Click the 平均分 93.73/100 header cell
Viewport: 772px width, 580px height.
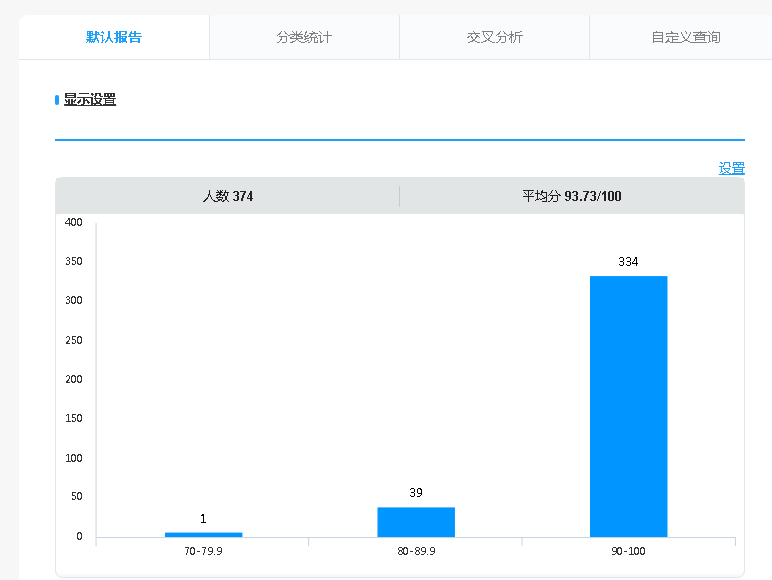[x=572, y=196]
